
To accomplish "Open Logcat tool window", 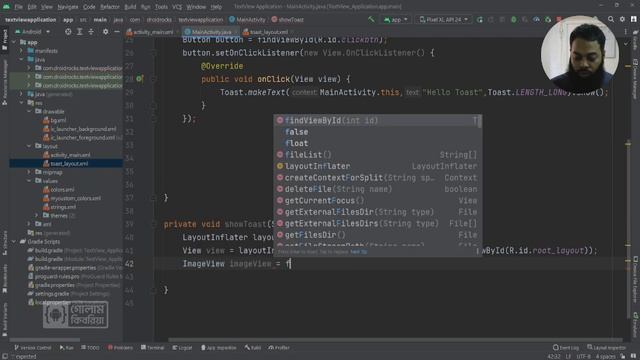I will pos(182,348).
